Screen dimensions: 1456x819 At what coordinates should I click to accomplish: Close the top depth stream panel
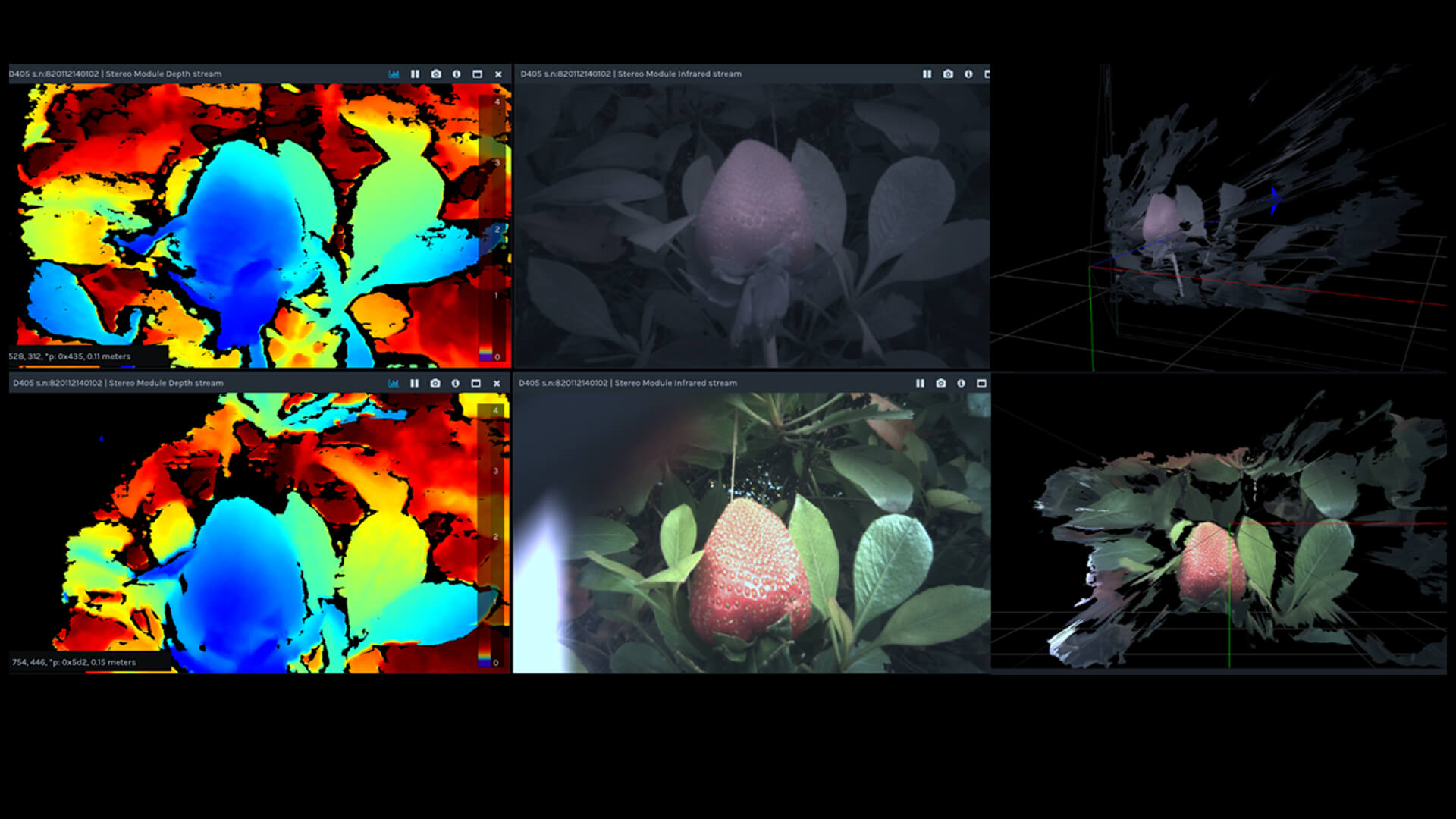(x=498, y=74)
